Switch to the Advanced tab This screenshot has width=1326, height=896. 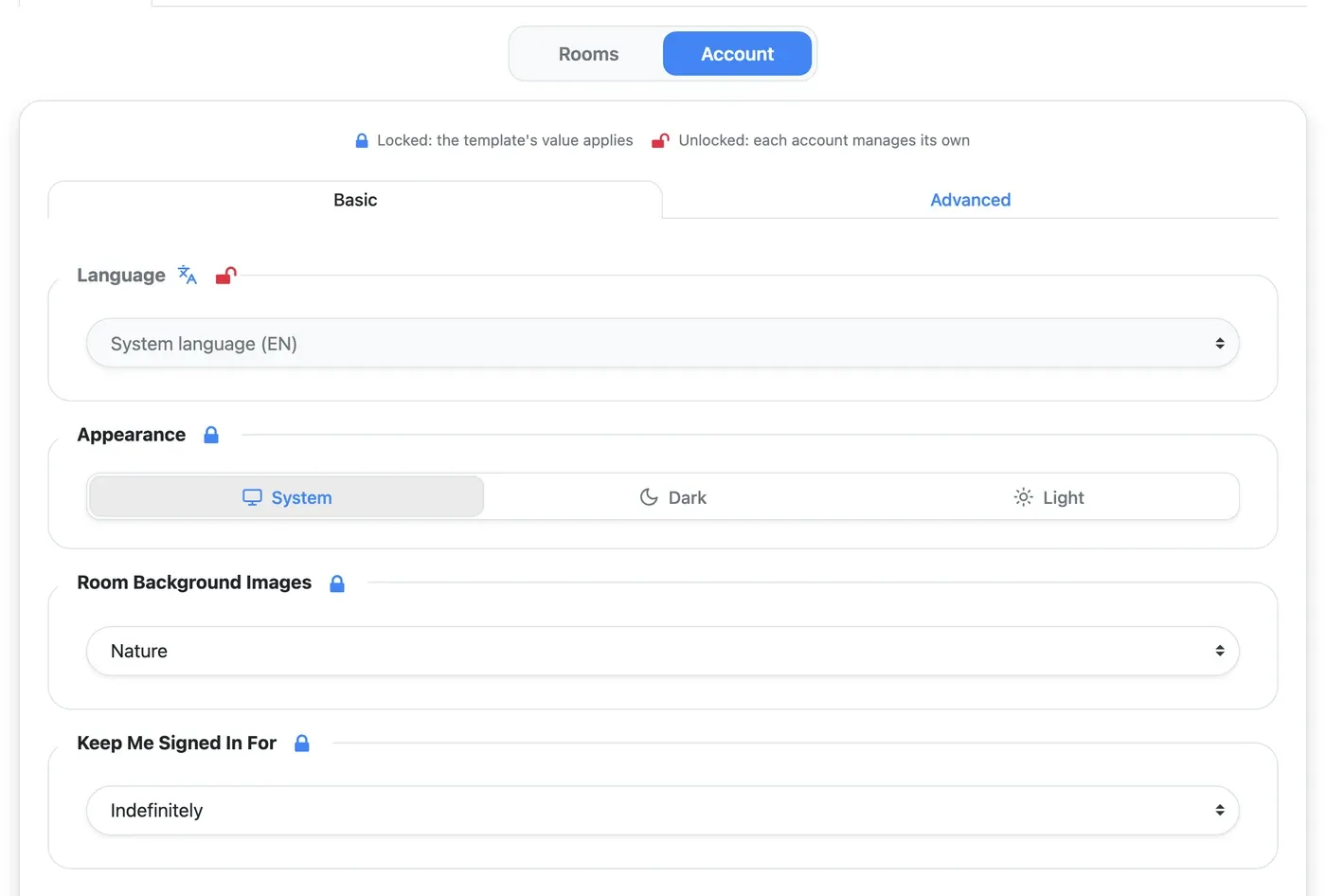(970, 200)
